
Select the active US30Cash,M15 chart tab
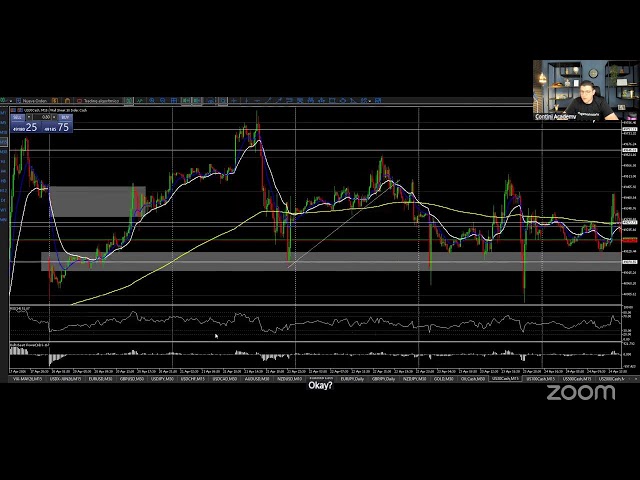(505, 379)
